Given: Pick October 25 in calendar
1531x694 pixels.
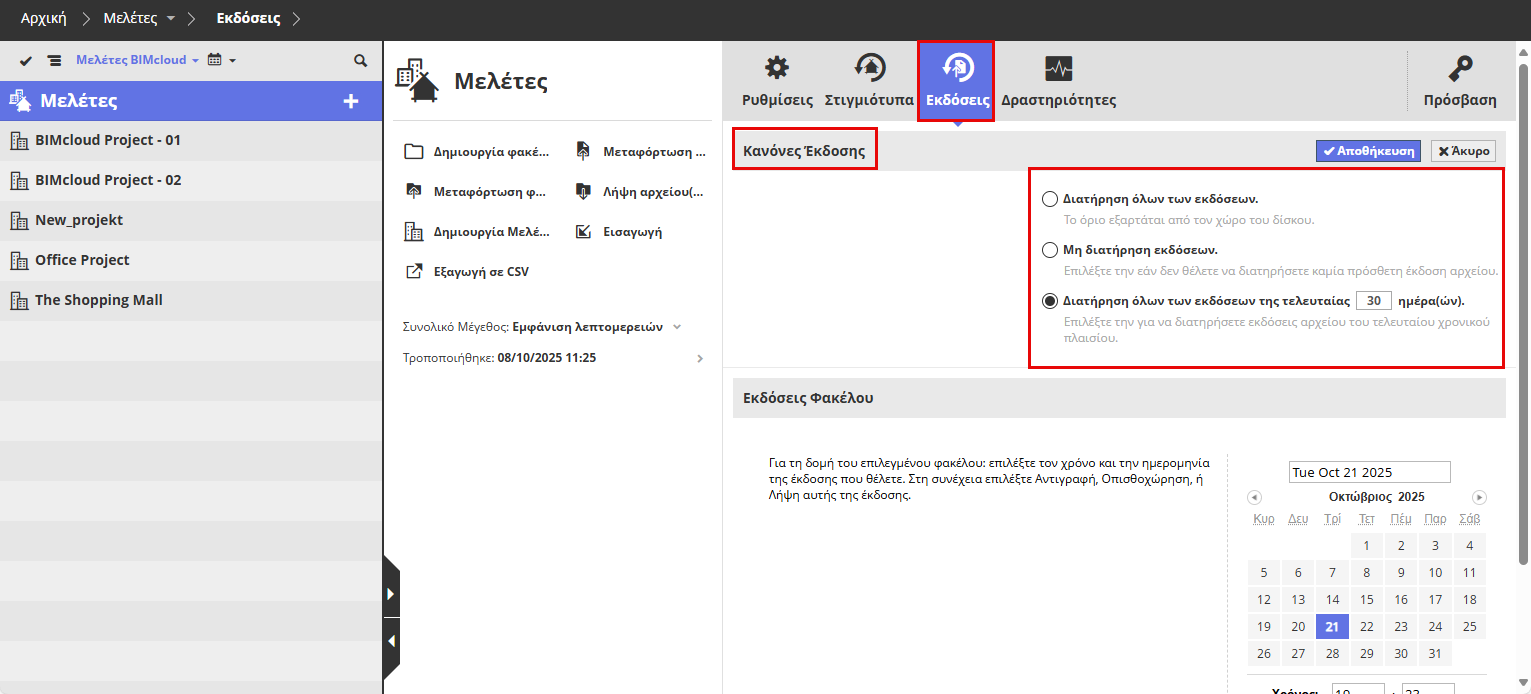Looking at the screenshot, I should (1469, 626).
